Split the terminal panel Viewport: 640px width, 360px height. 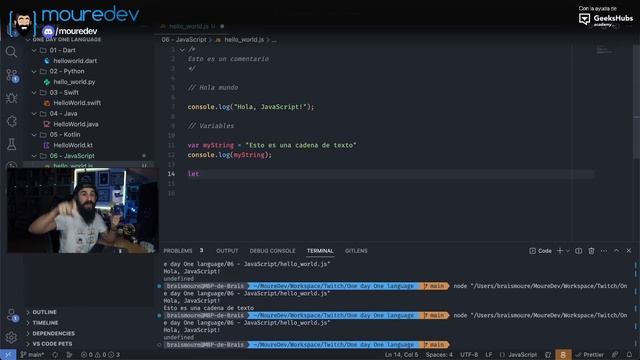click(x=578, y=251)
